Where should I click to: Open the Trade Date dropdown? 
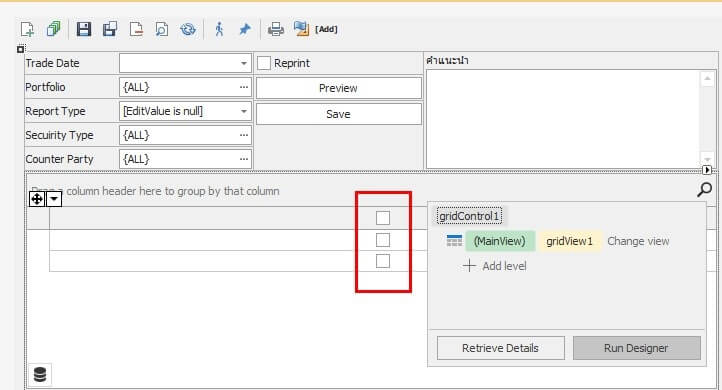click(x=244, y=63)
